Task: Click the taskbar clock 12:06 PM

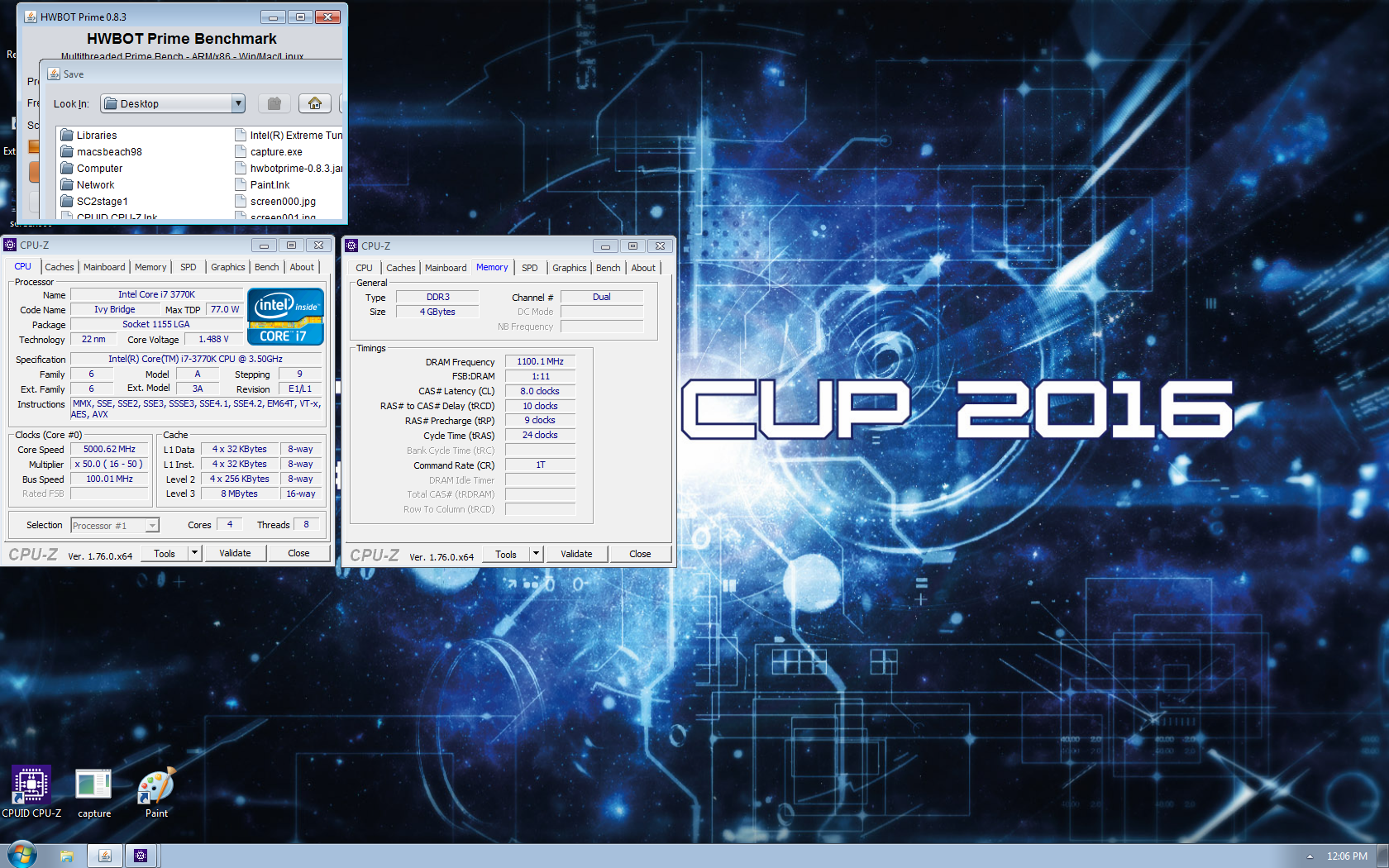Action: pos(1347,856)
